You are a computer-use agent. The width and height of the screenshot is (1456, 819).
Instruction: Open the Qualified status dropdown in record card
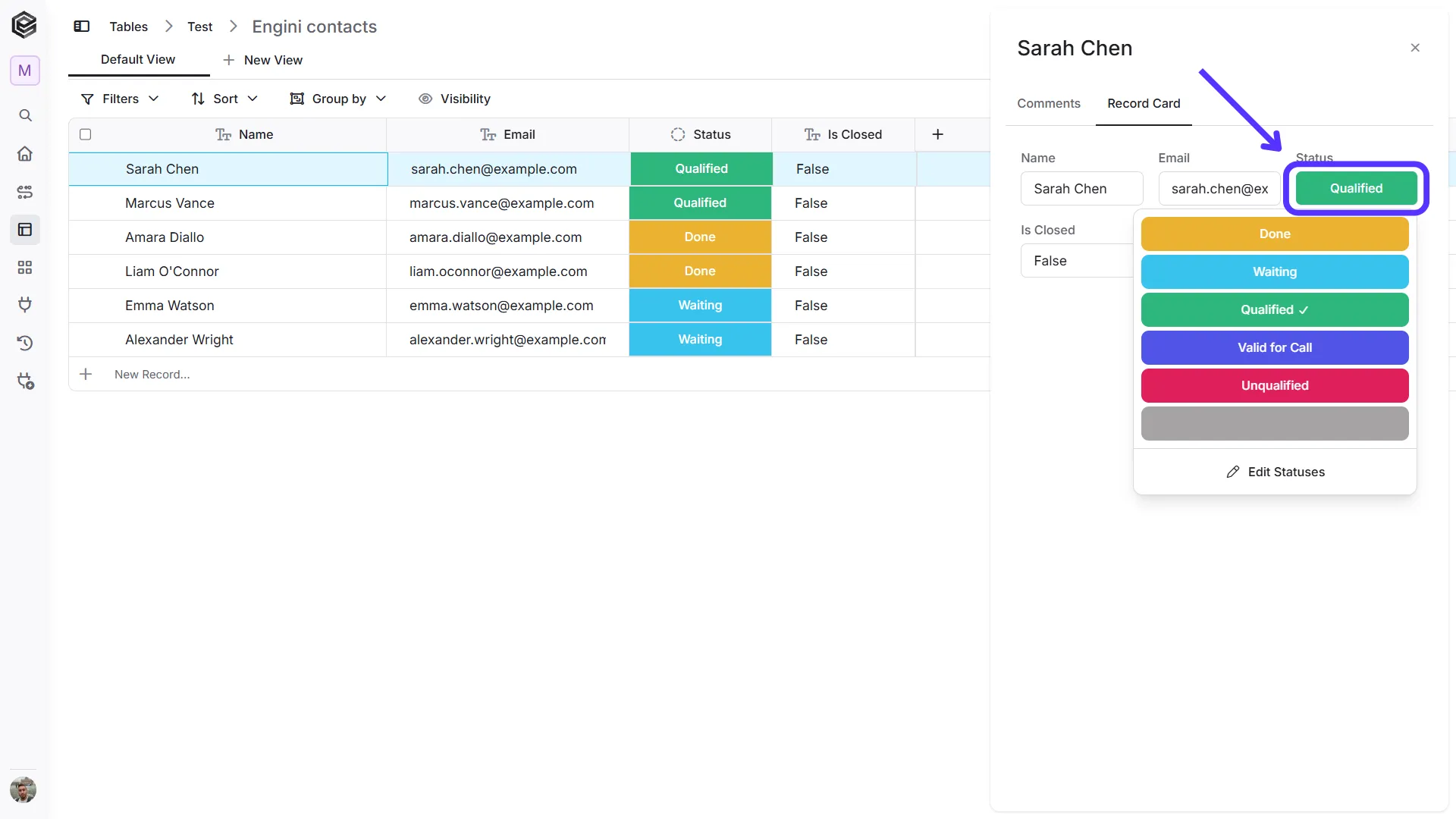coord(1356,188)
